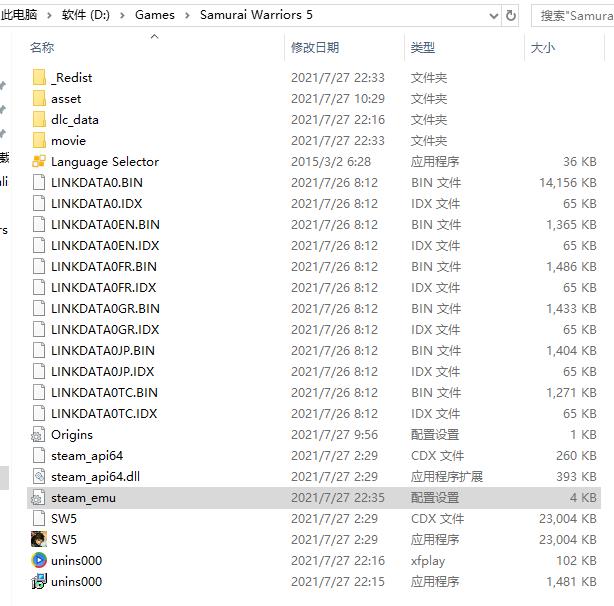Click Samurai Warriors 5 breadcrumb segment
The width and height of the screenshot is (614, 606).
point(256,15)
